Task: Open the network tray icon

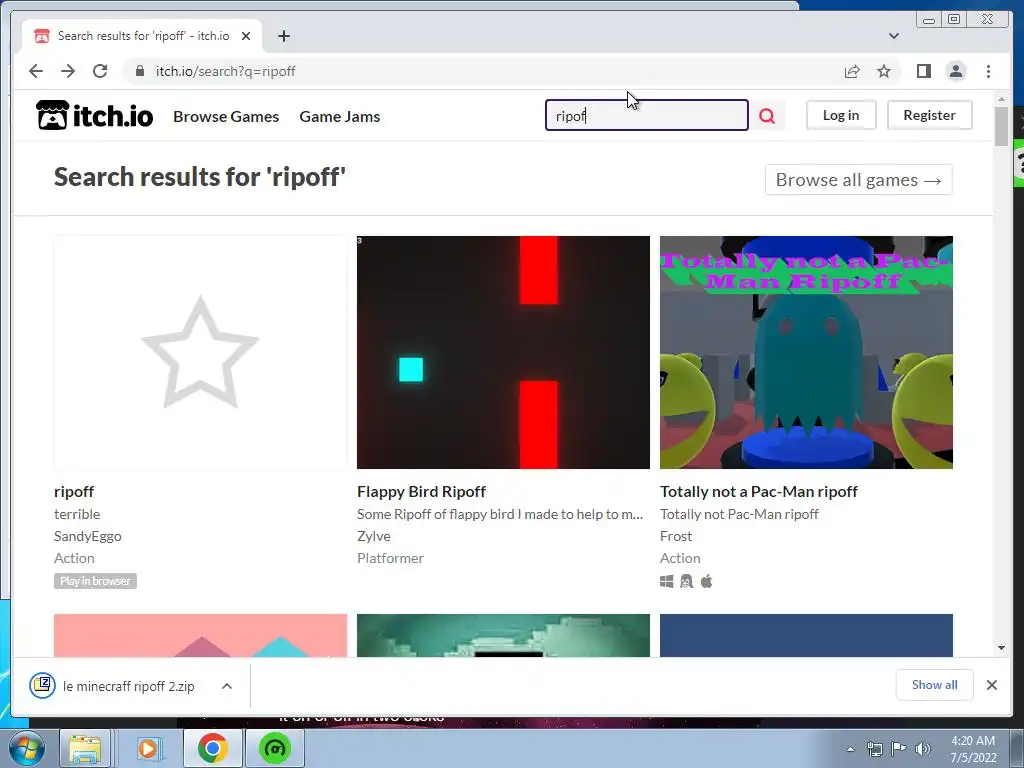Action: tap(874, 749)
